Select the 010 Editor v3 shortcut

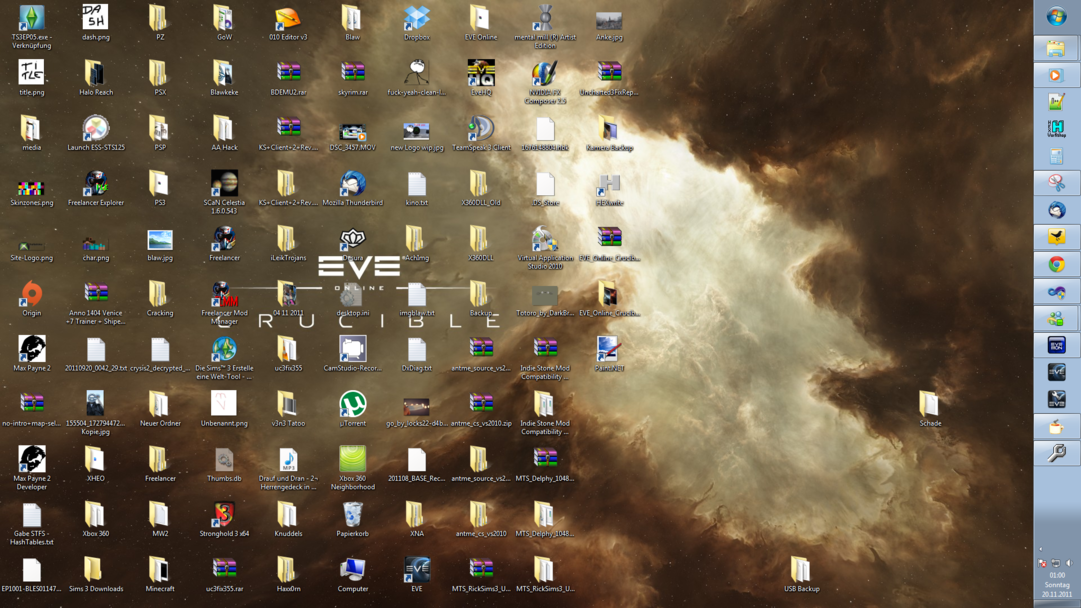coord(288,19)
